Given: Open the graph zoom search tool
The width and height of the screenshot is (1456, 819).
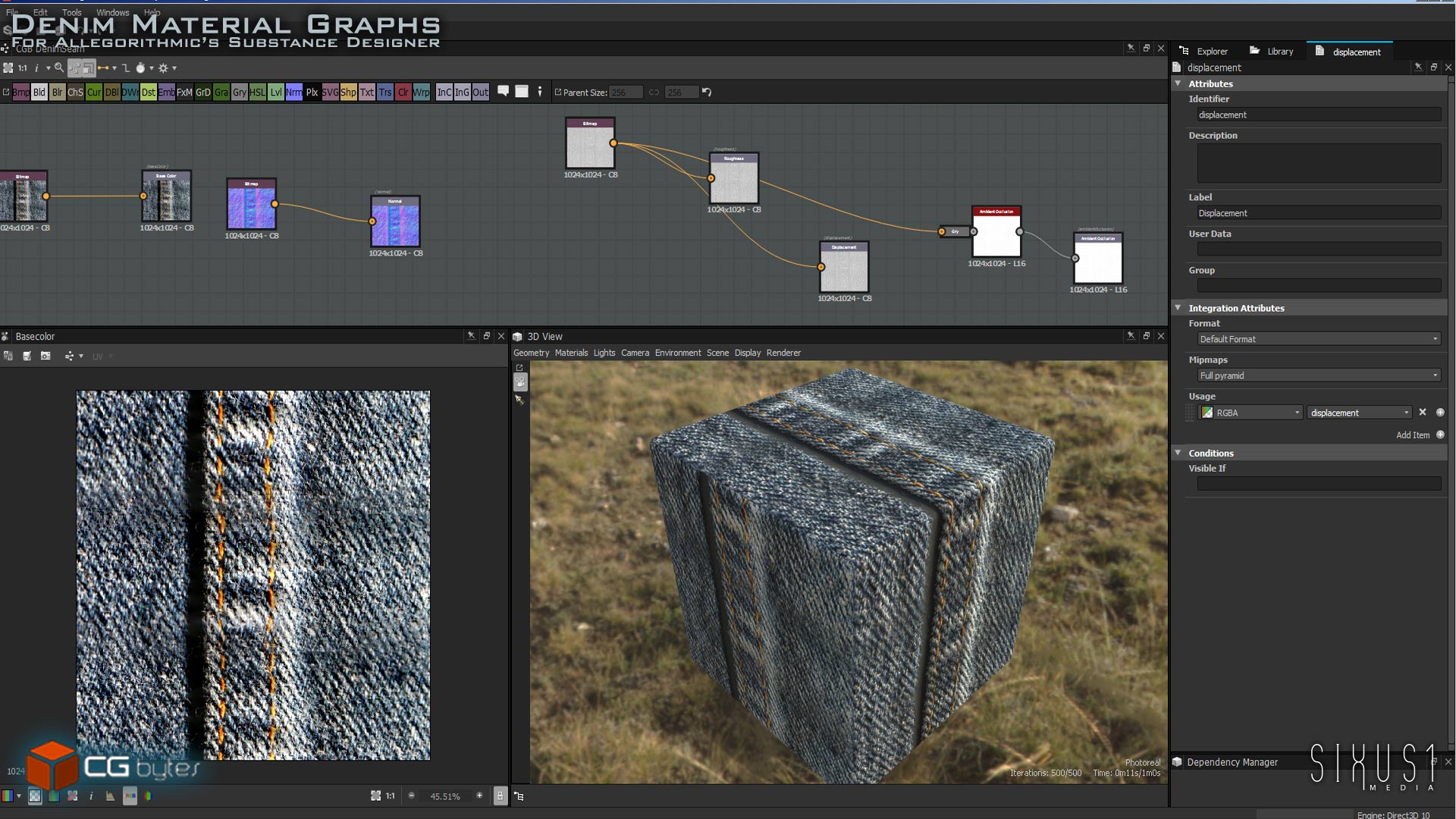Looking at the screenshot, I should 58,68.
